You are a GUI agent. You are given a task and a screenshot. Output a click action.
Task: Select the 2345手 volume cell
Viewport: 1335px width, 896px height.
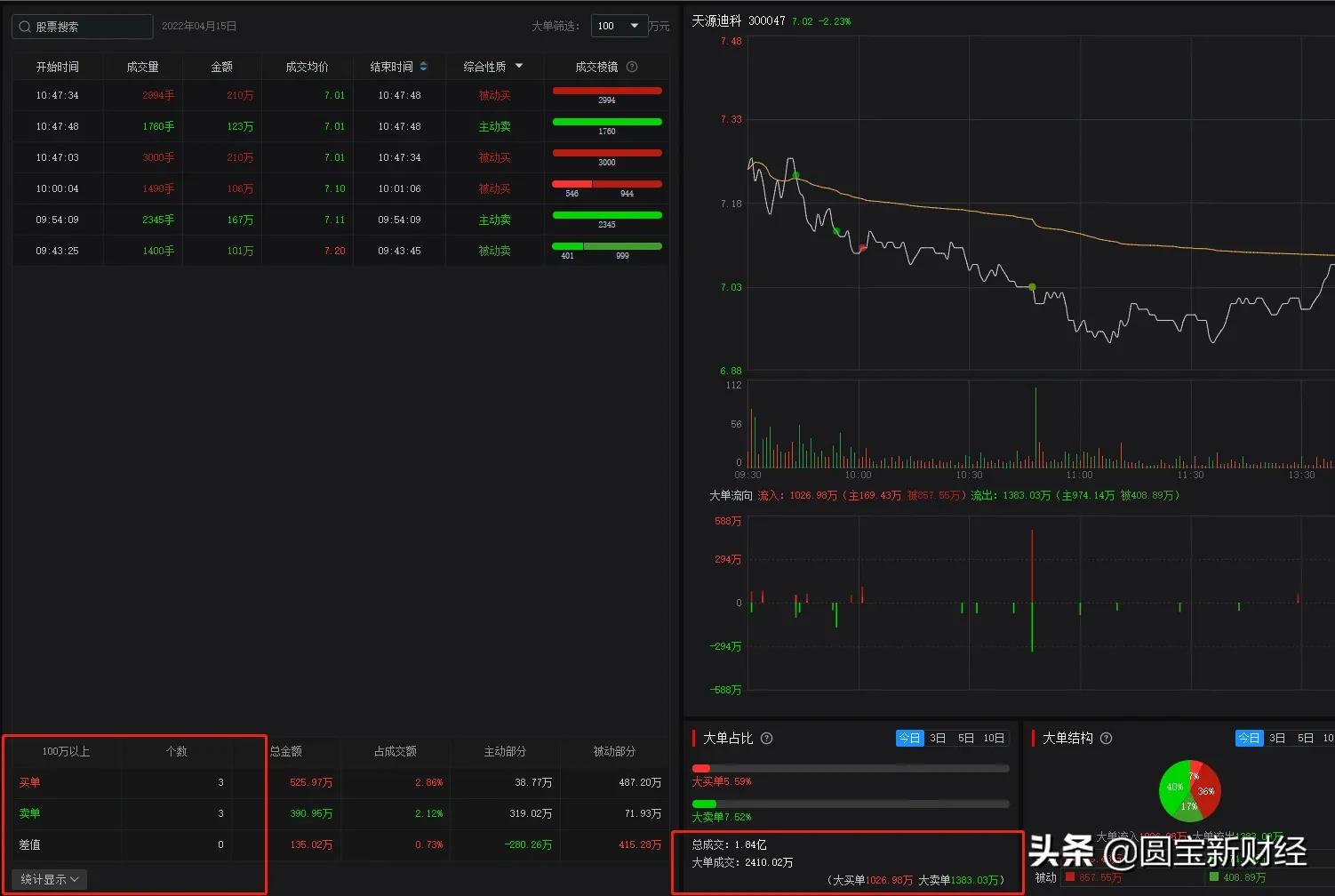click(x=158, y=220)
